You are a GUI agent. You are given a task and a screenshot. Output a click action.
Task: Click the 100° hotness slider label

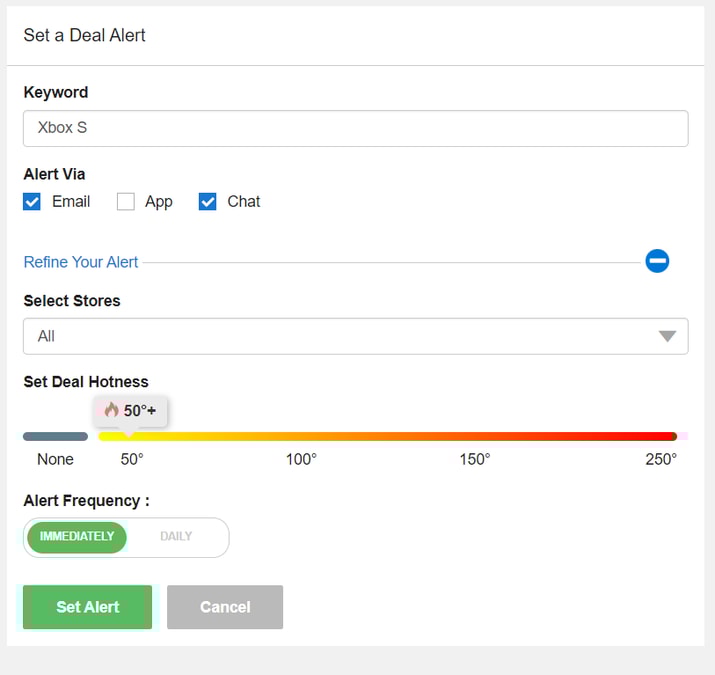click(x=301, y=459)
